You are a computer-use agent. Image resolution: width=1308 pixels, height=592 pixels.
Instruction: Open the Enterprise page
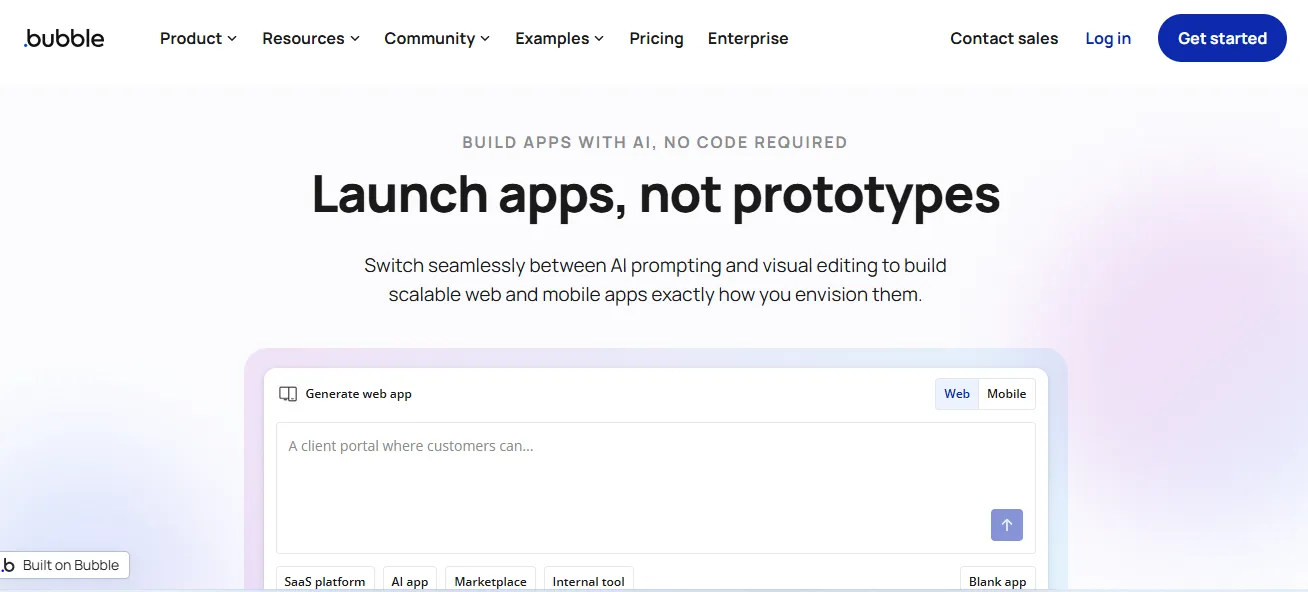748,38
